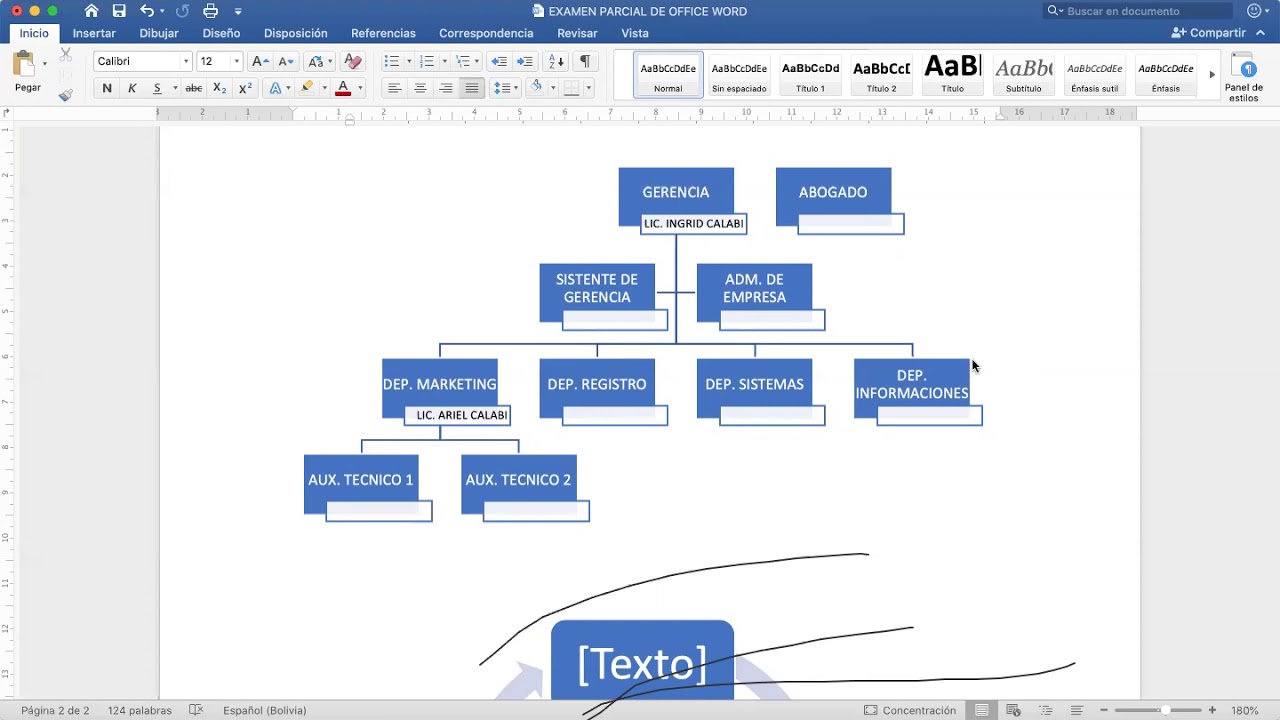
Task: Expand the styles gallery arrow
Action: (1212, 75)
